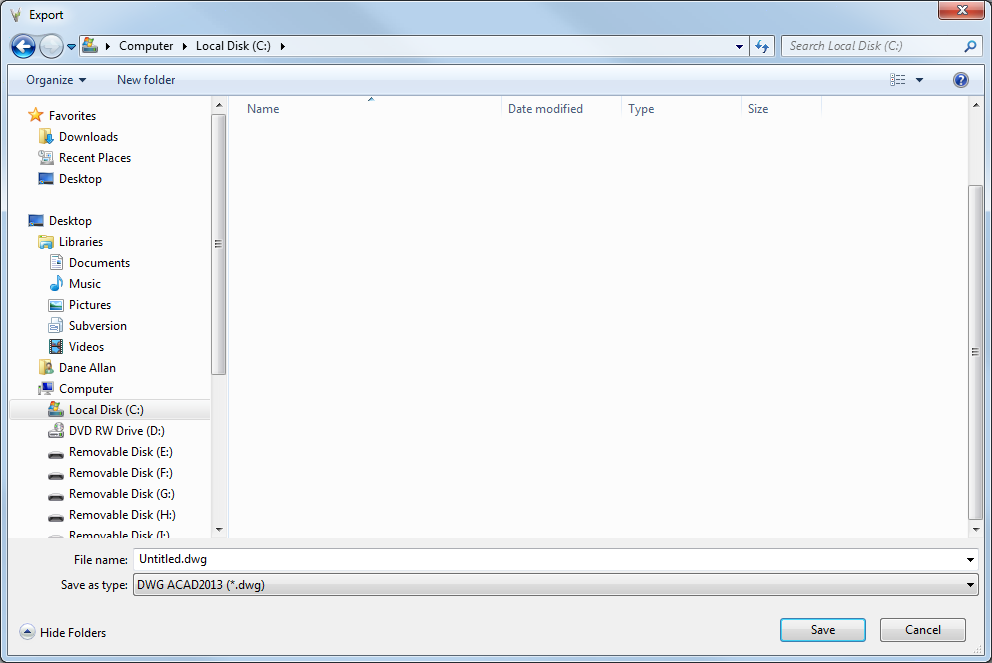Click the drive icon in address bar
Viewport: 992px width, 663px height.
coord(90,46)
